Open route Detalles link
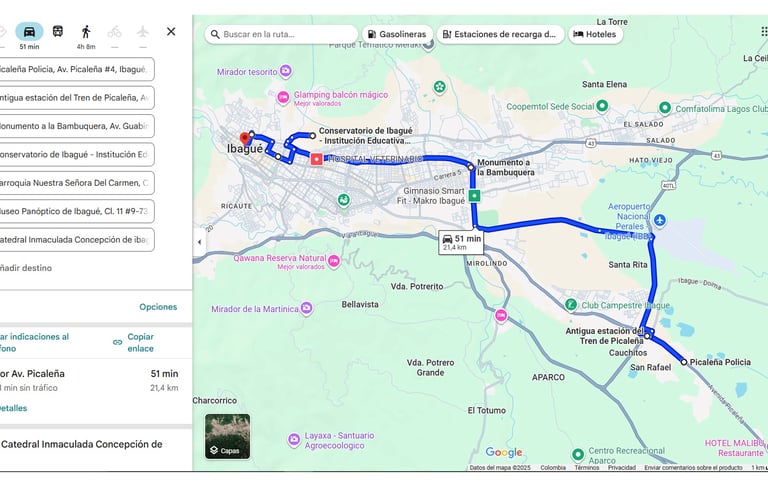This screenshot has width=768, height=487. (x=13, y=408)
